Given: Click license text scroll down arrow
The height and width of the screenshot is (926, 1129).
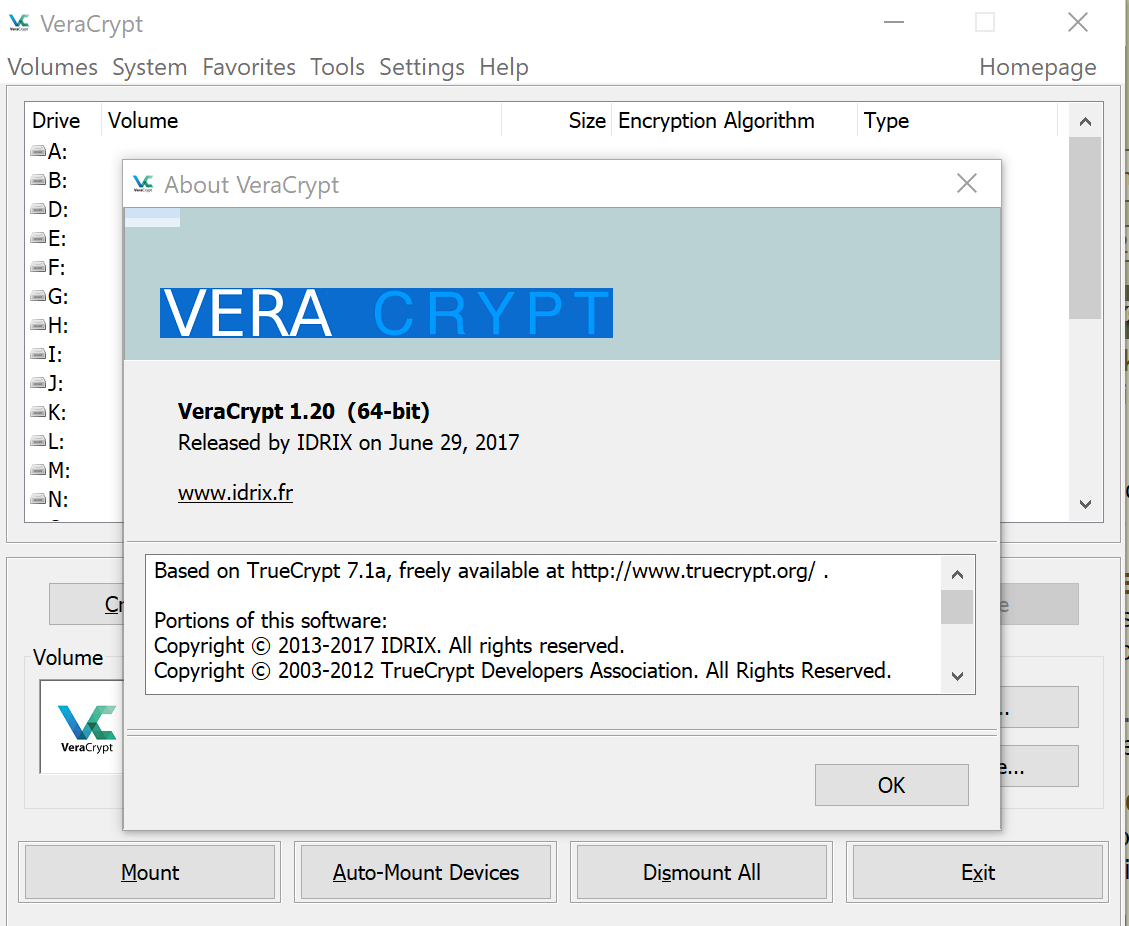Looking at the screenshot, I should click(x=957, y=675).
